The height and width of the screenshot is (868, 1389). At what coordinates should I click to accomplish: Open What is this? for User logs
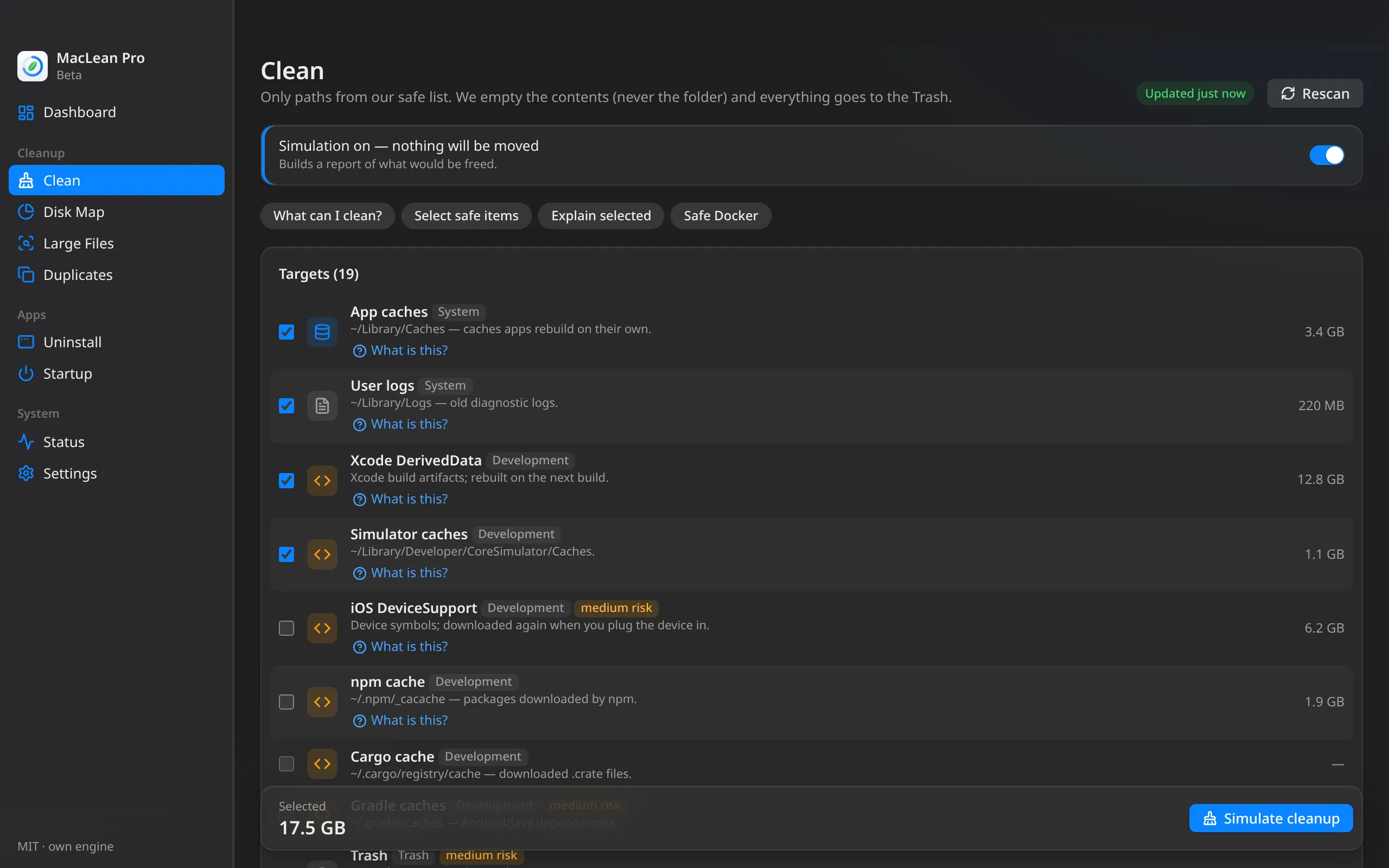[400, 424]
